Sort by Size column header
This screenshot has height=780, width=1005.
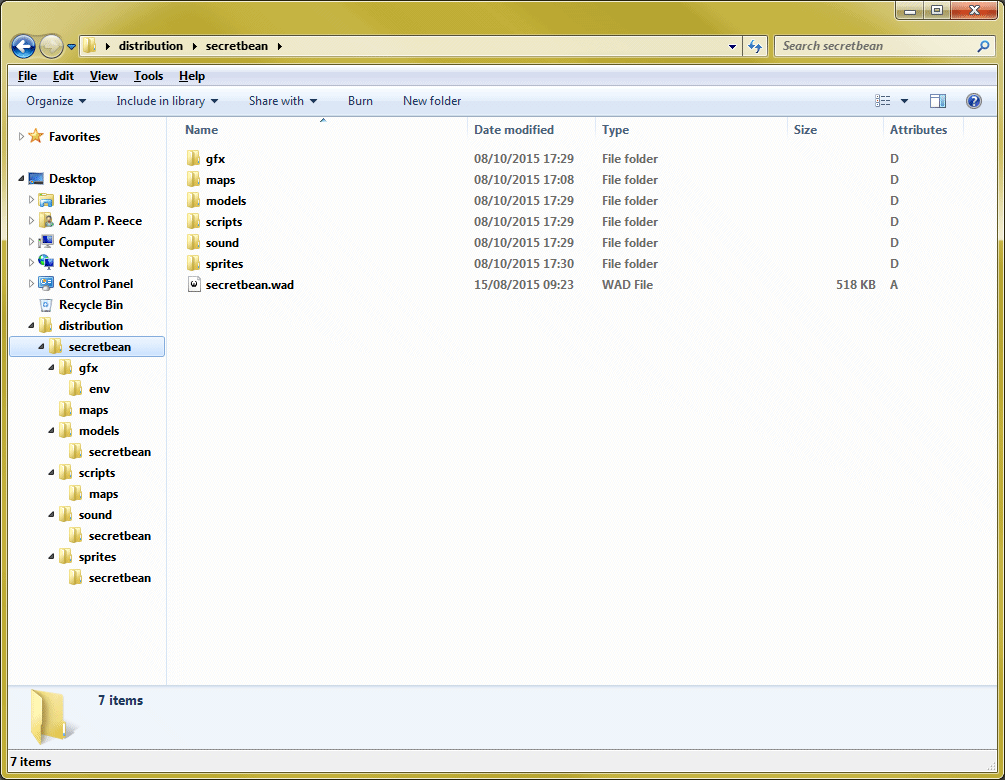[x=835, y=129]
